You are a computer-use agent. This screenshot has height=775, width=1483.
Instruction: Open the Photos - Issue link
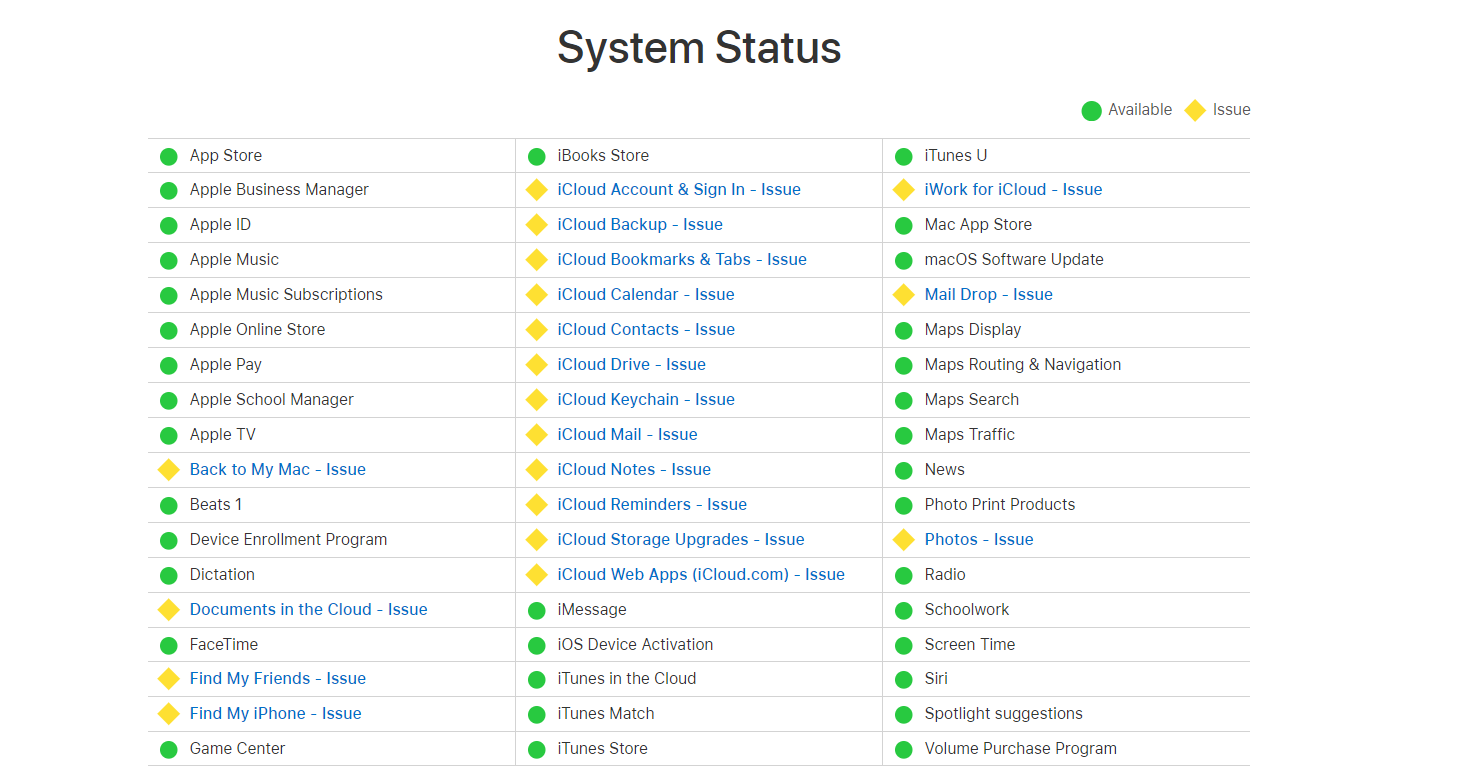click(x=979, y=540)
